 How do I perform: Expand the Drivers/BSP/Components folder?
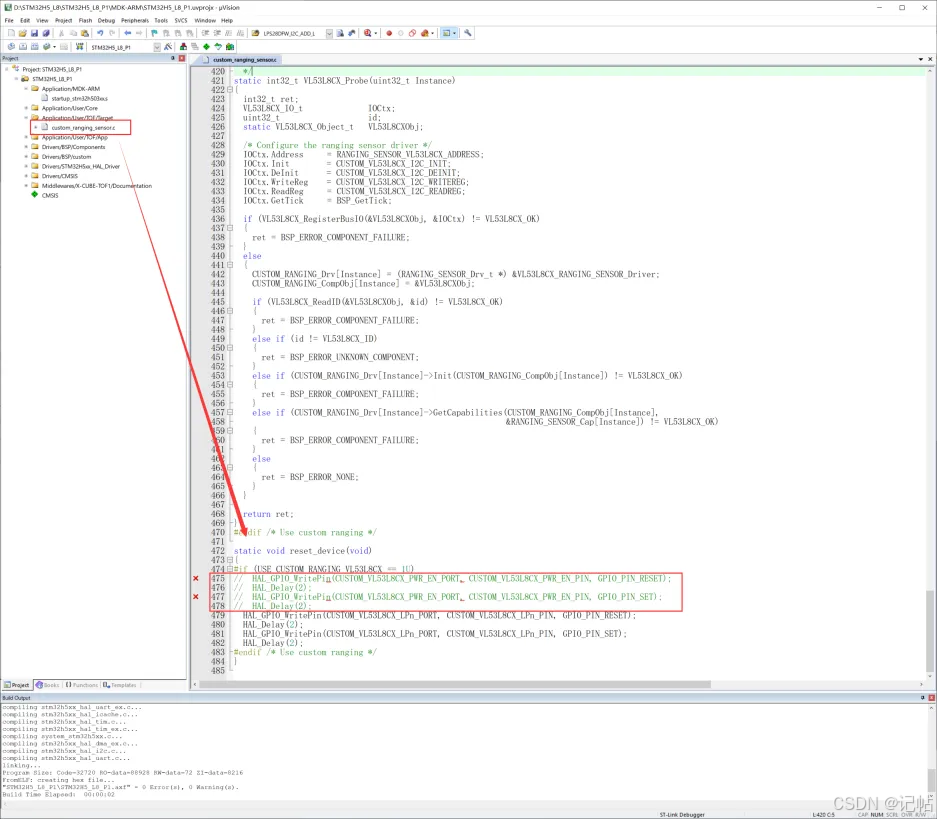(26, 147)
